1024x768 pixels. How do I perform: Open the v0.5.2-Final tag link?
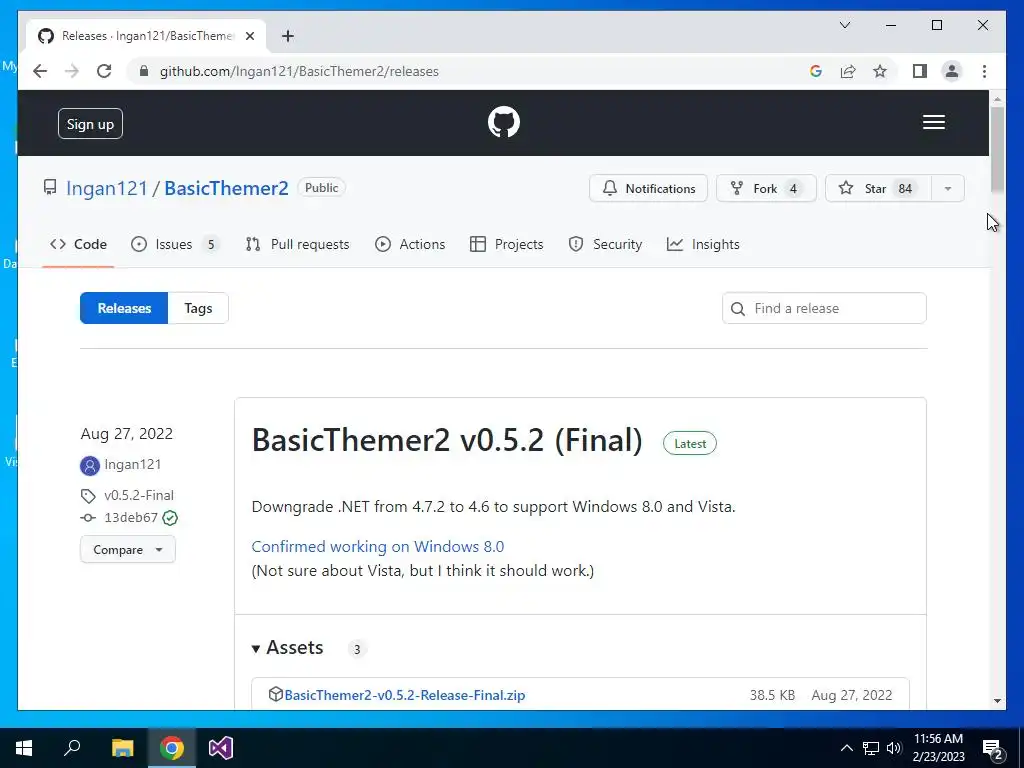coord(139,496)
